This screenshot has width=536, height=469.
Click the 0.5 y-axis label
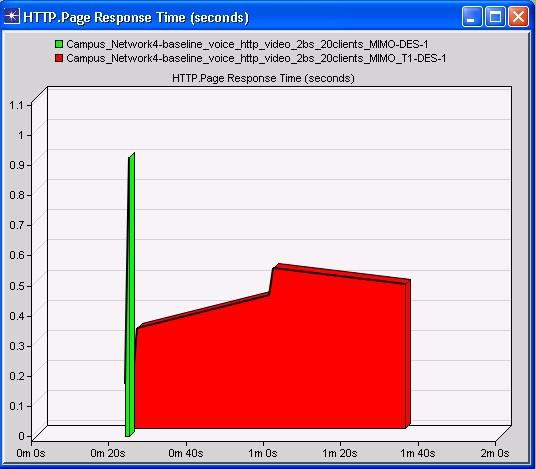(x=16, y=285)
